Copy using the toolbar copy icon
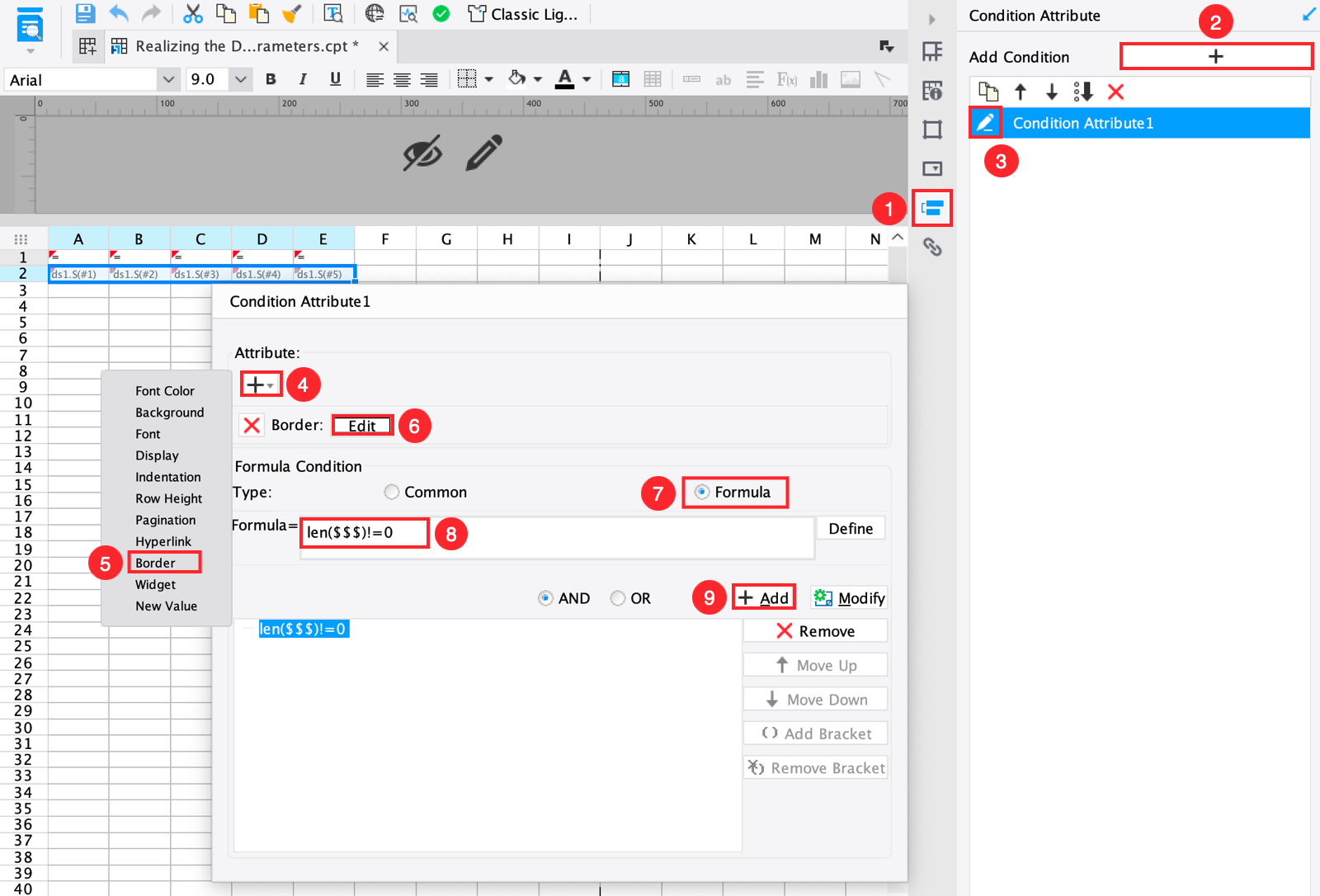Image resolution: width=1320 pixels, height=896 pixels. (x=225, y=13)
